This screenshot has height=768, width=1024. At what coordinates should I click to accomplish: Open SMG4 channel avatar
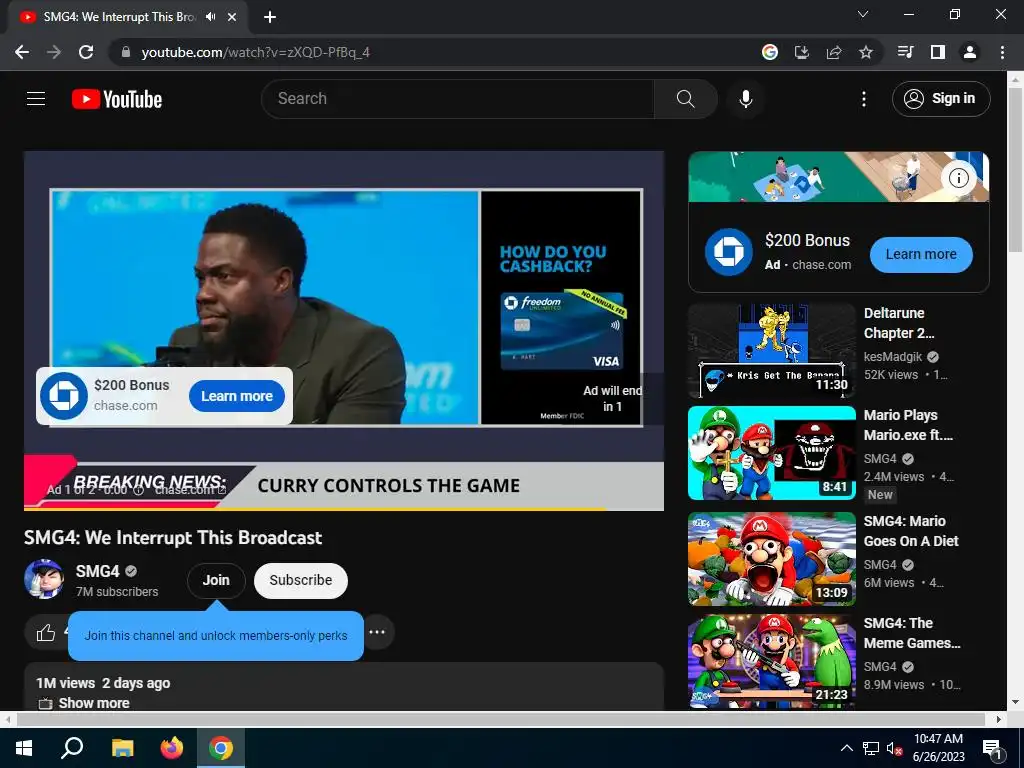(x=44, y=579)
